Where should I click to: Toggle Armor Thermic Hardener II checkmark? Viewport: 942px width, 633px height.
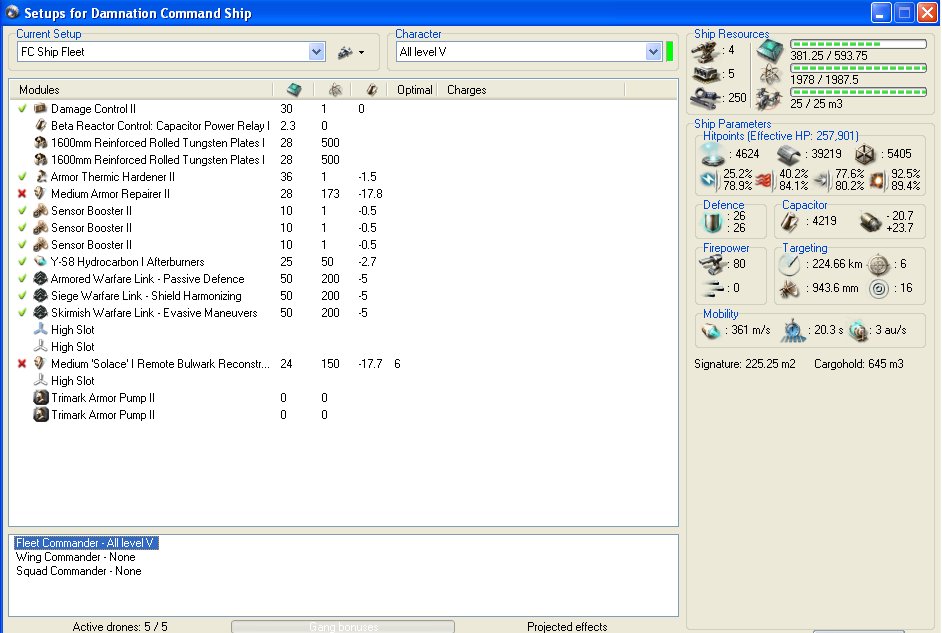[22, 177]
